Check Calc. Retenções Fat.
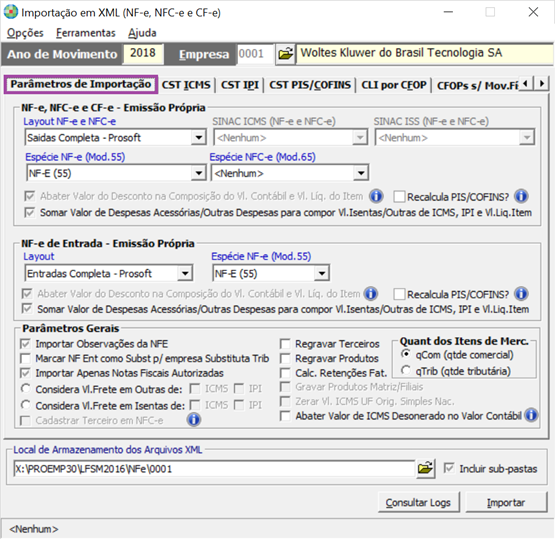The height and width of the screenshot is (539, 555). point(285,373)
